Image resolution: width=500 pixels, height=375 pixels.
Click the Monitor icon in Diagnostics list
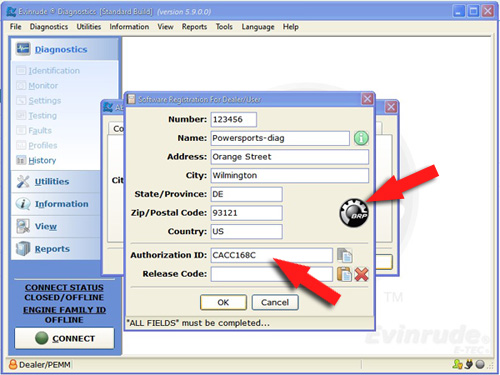point(21,86)
